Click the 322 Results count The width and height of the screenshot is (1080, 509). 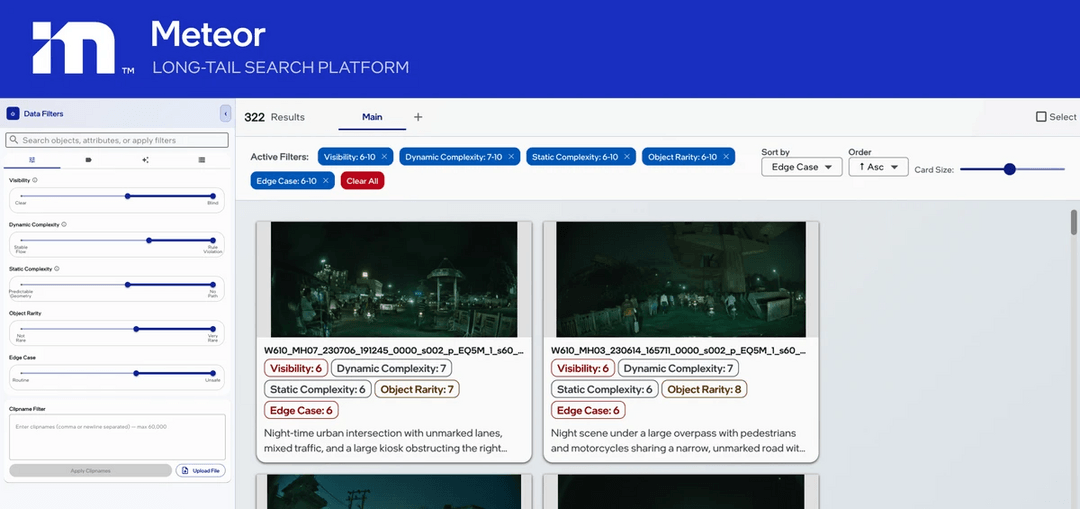tap(274, 117)
